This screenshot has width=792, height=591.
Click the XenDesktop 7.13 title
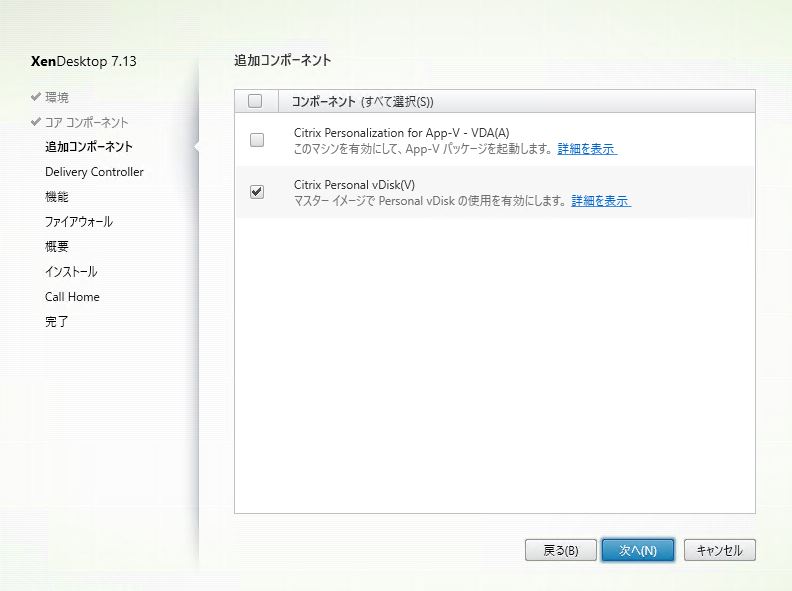(x=84, y=61)
